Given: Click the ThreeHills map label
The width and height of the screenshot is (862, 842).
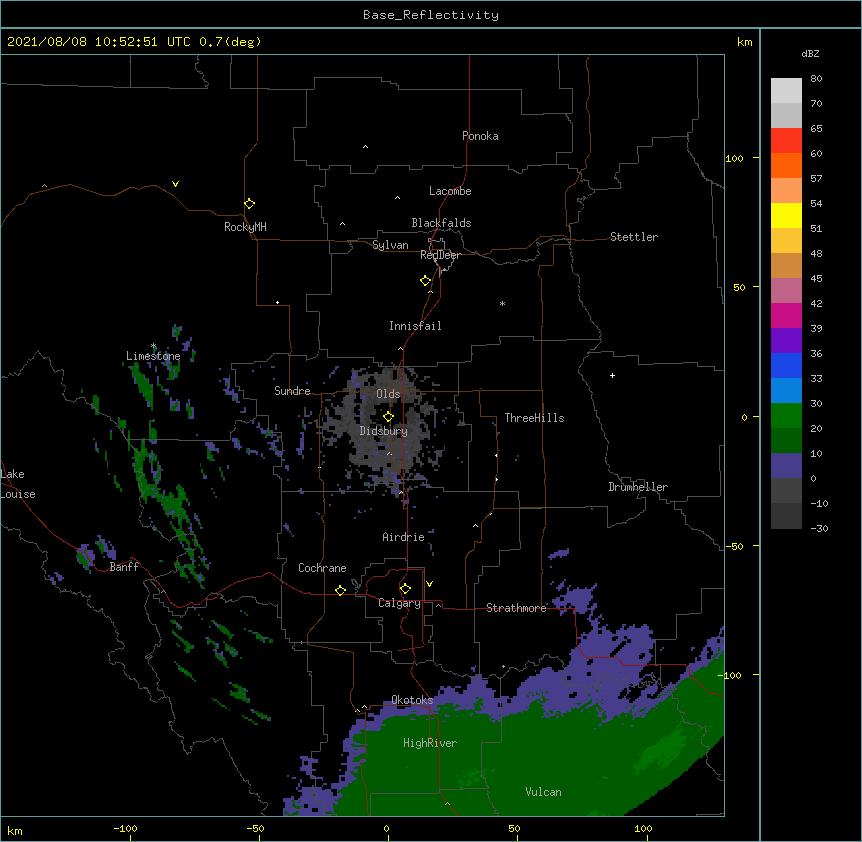Looking at the screenshot, I should [534, 418].
